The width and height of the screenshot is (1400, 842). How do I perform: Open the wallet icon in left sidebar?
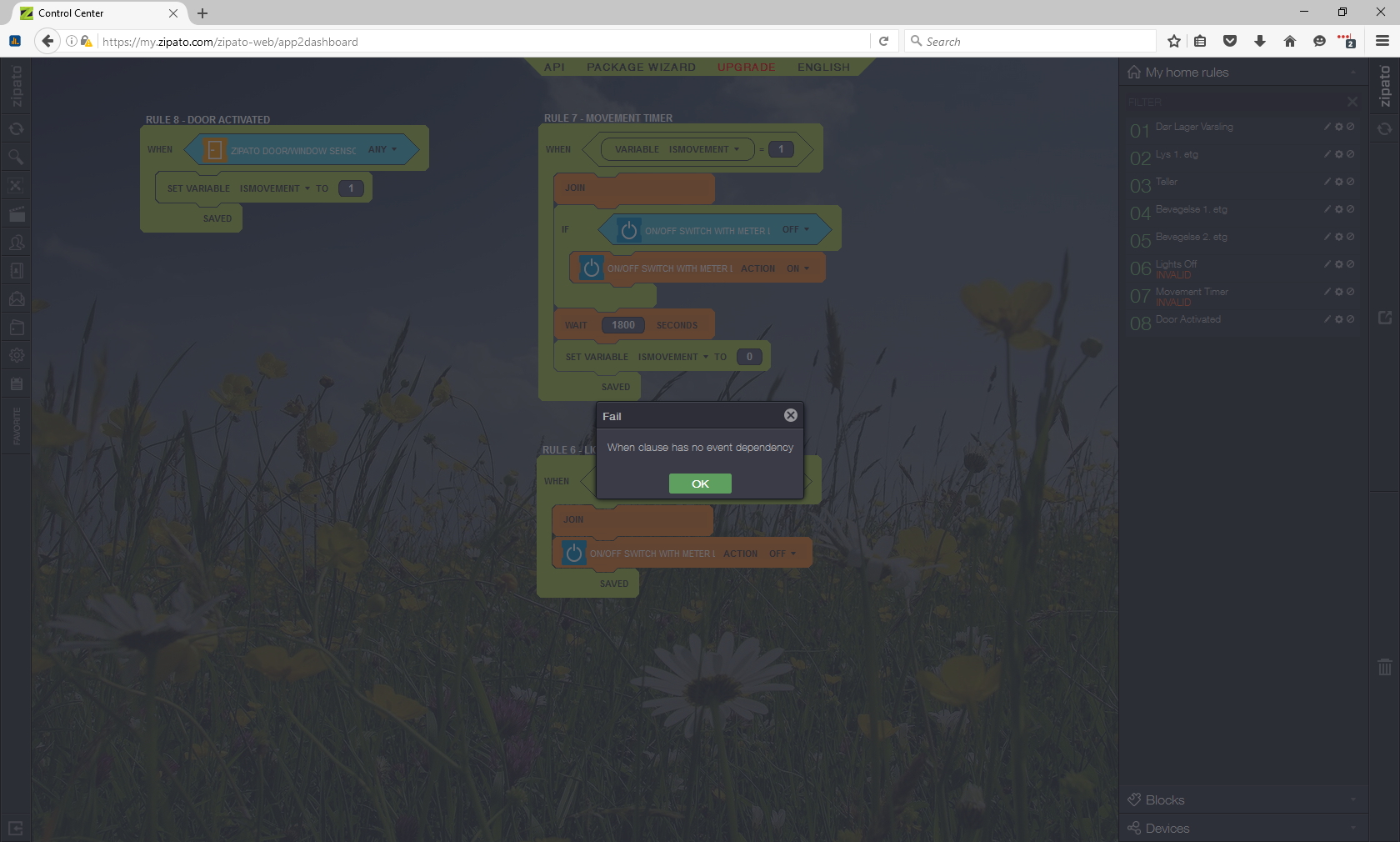(x=16, y=327)
